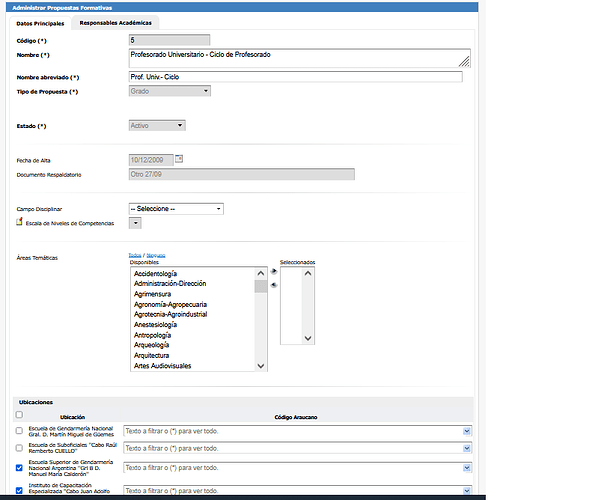Expand the Campo Disciplinar select list
The height and width of the screenshot is (500, 613).
[x=176, y=209]
